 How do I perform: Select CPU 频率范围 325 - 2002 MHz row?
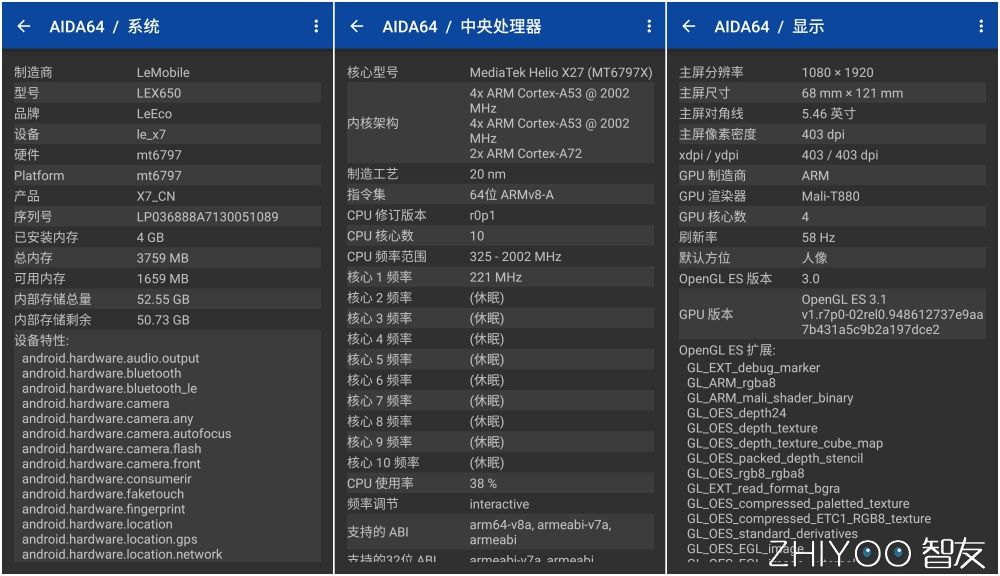tap(500, 256)
